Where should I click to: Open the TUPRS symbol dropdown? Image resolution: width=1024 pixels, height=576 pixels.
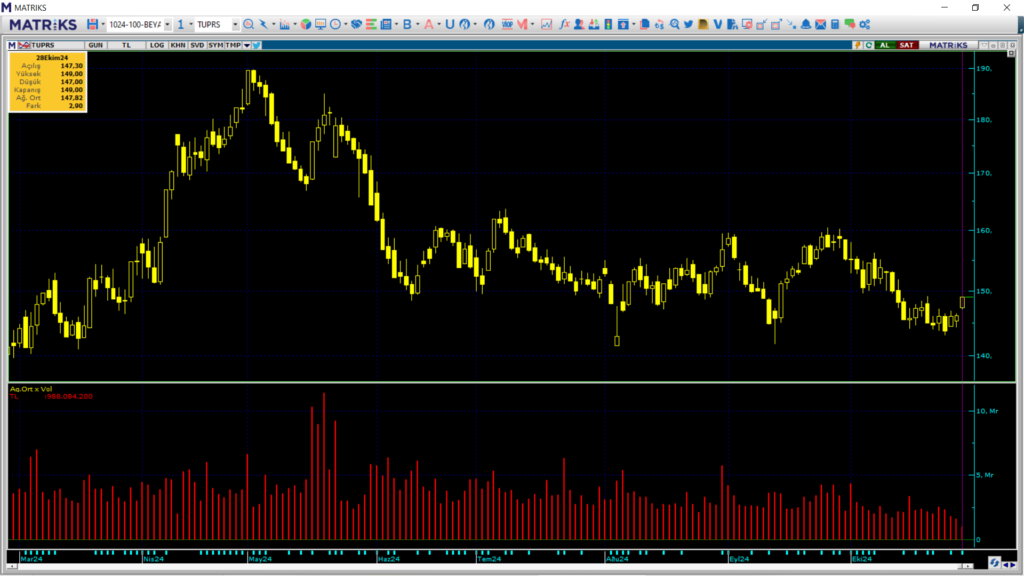[x=235, y=24]
